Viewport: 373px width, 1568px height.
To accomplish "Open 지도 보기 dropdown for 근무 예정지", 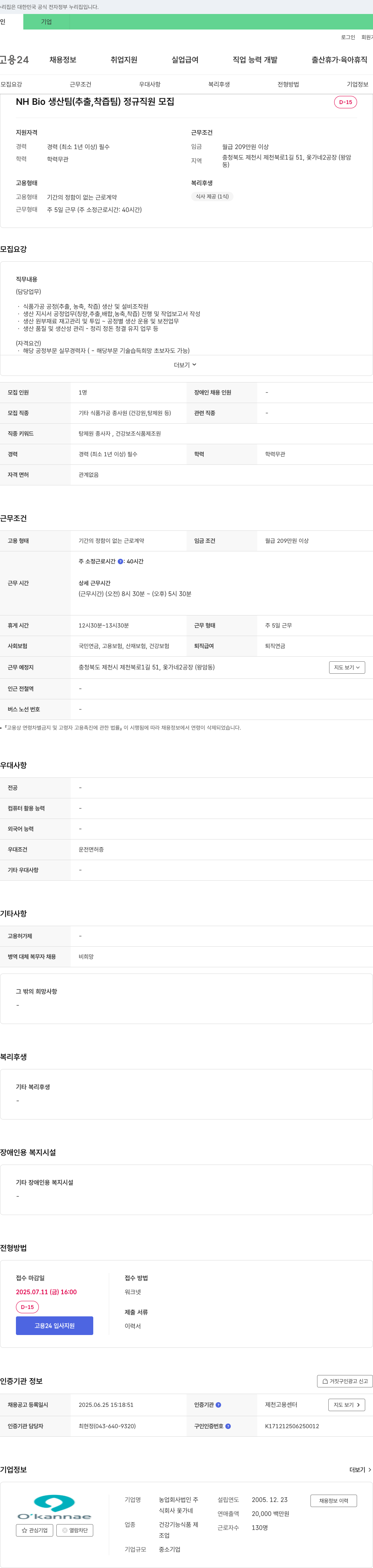I will (347, 668).
